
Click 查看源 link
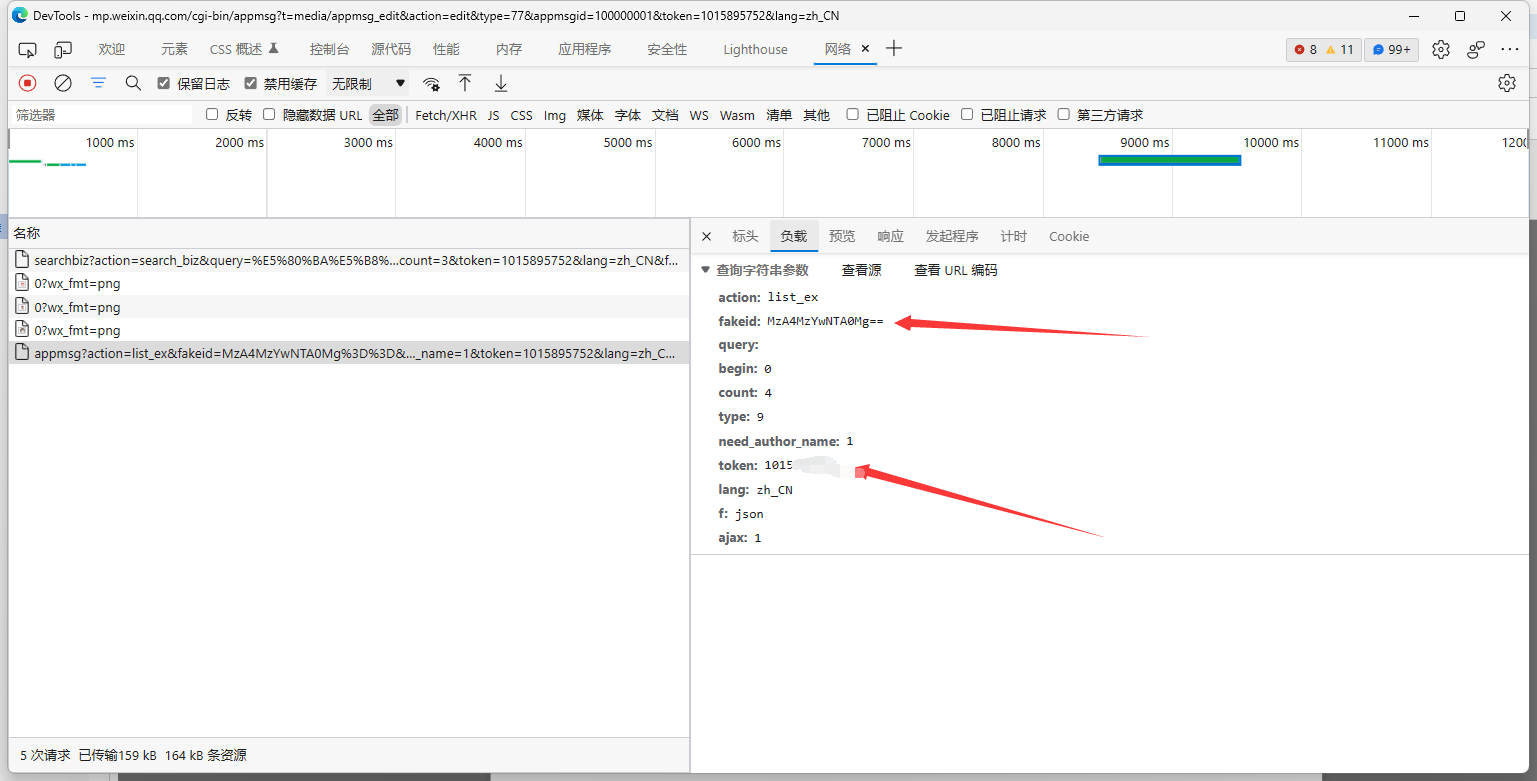tap(862, 270)
